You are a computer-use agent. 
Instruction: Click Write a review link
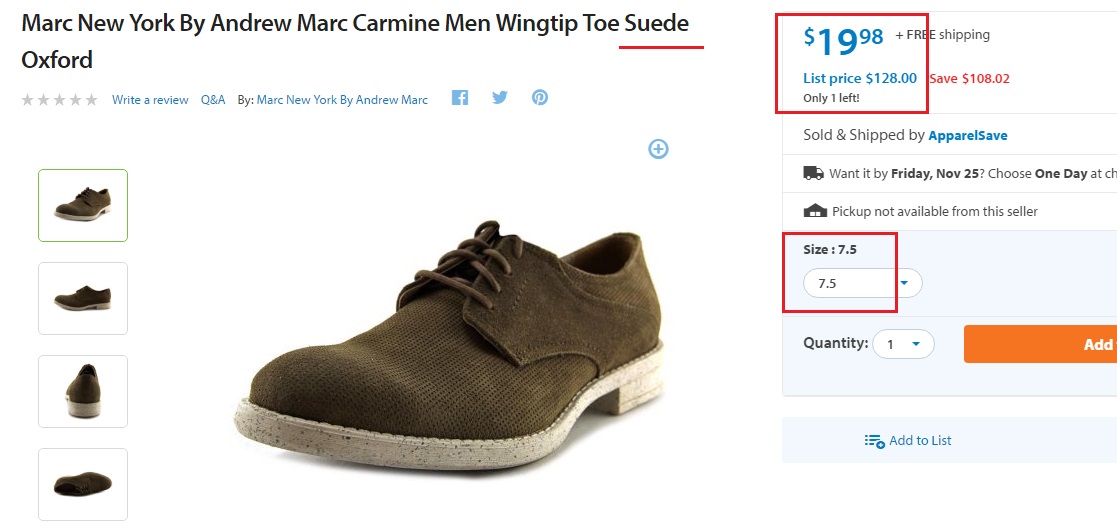point(150,100)
